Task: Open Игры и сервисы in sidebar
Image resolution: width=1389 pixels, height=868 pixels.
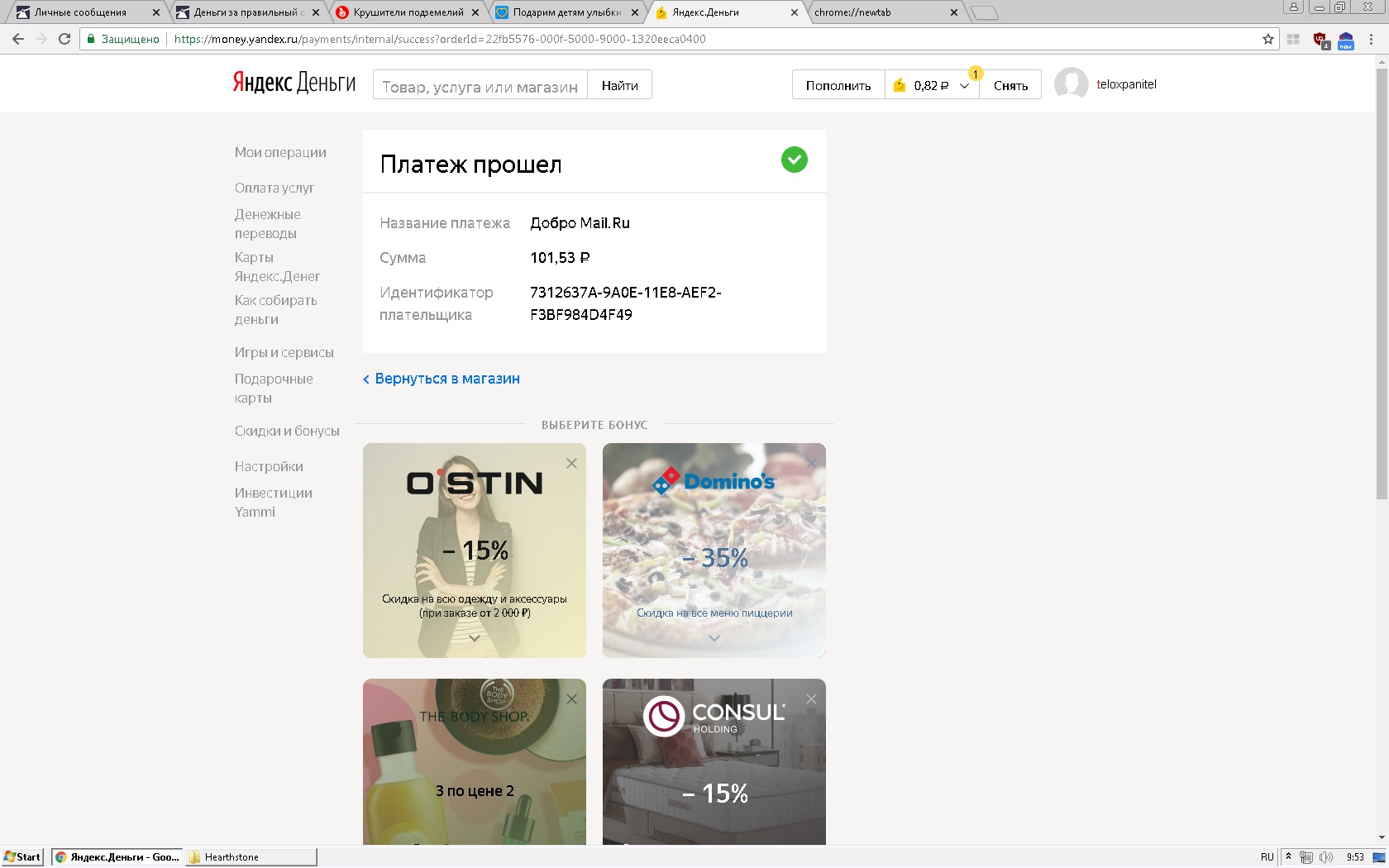Action: pos(284,352)
